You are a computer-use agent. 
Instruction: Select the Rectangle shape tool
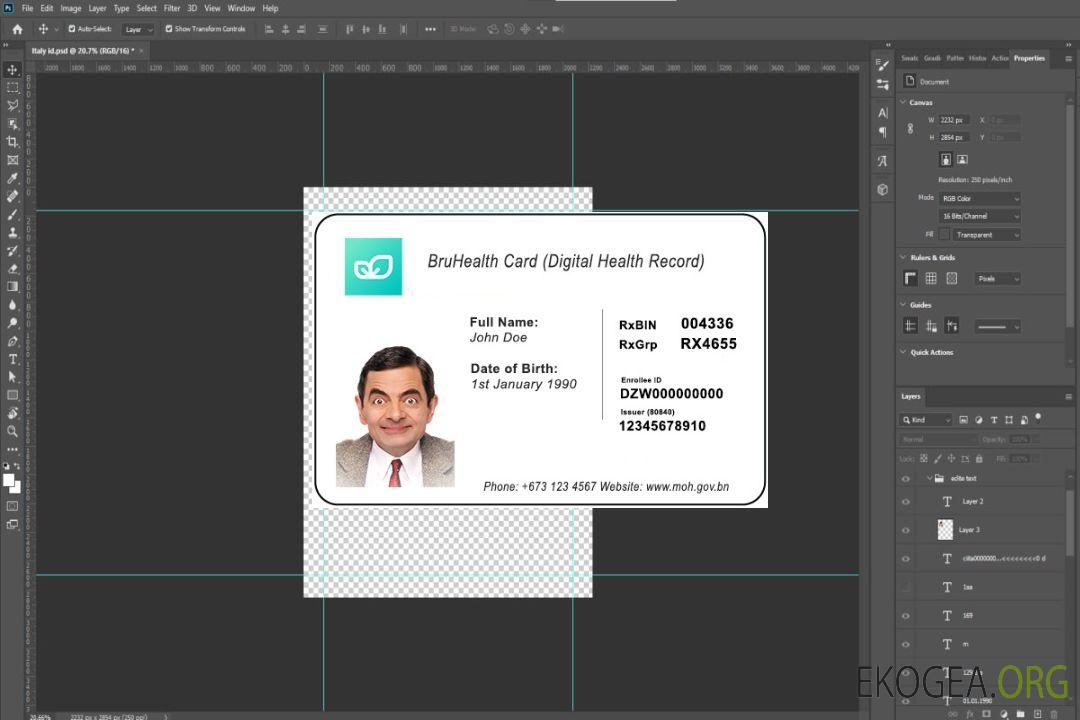pyautogui.click(x=12, y=395)
